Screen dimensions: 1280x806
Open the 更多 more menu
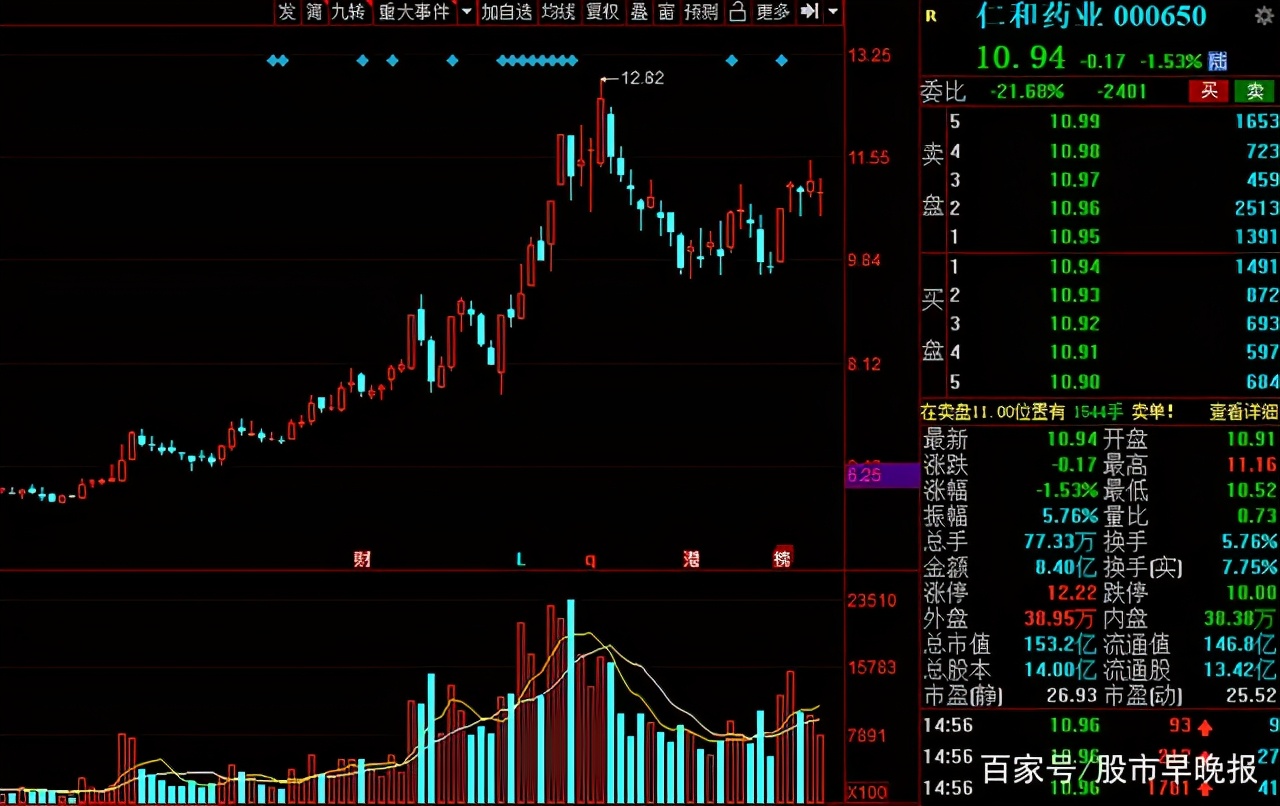click(x=773, y=12)
